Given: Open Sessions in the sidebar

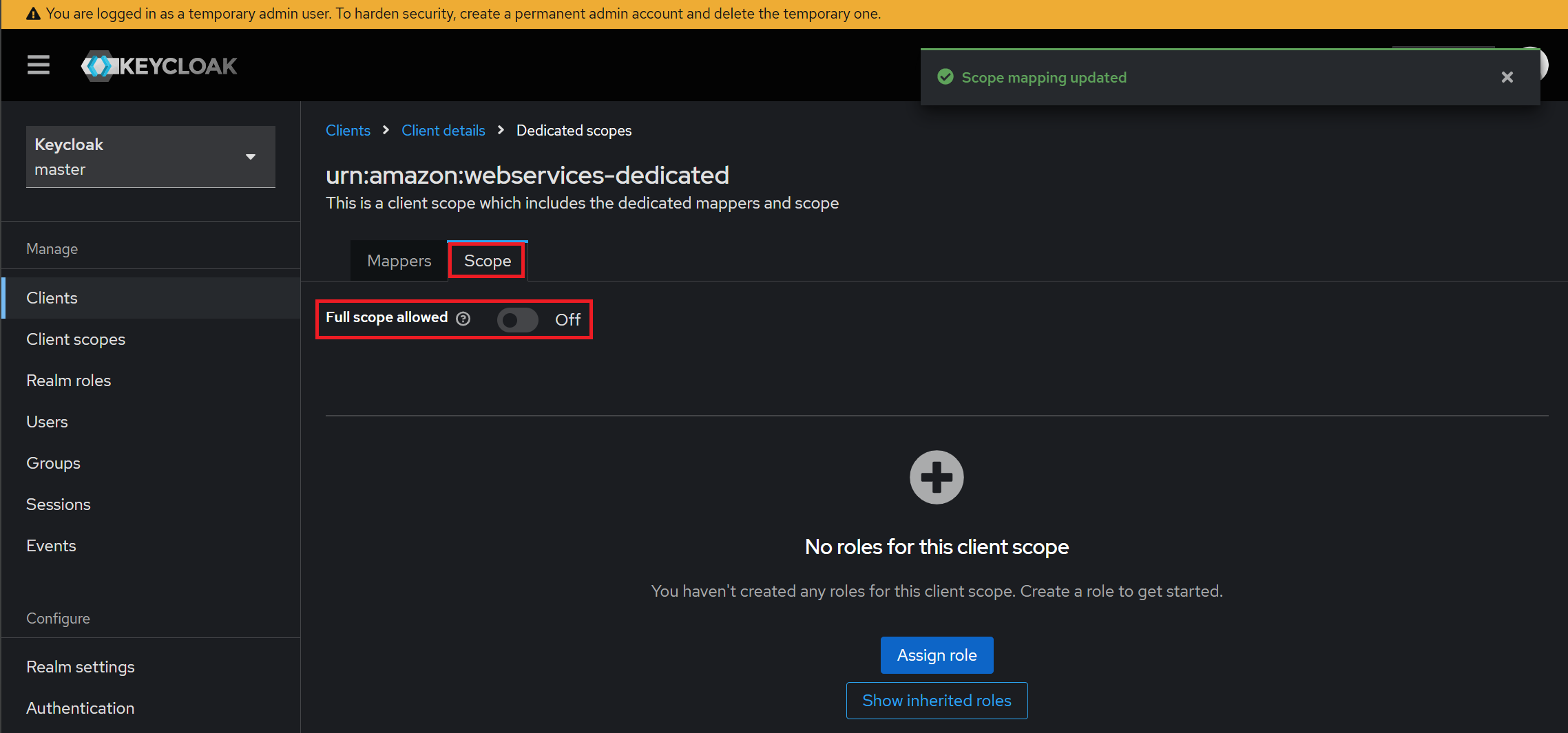Looking at the screenshot, I should click(151, 504).
